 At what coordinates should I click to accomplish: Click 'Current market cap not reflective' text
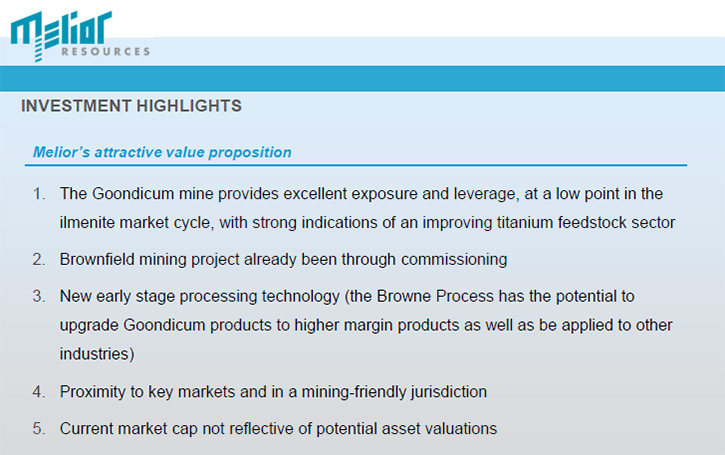point(278,429)
